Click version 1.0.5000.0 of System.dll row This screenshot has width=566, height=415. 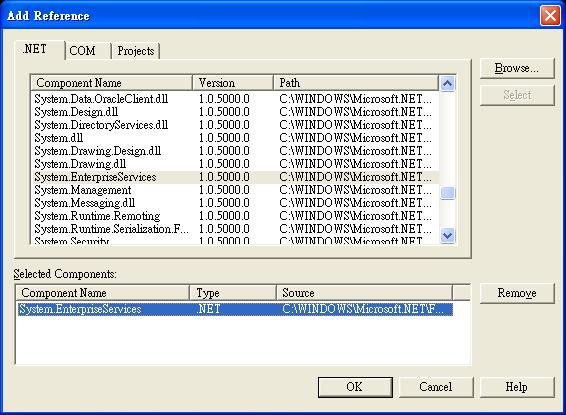coord(224,138)
